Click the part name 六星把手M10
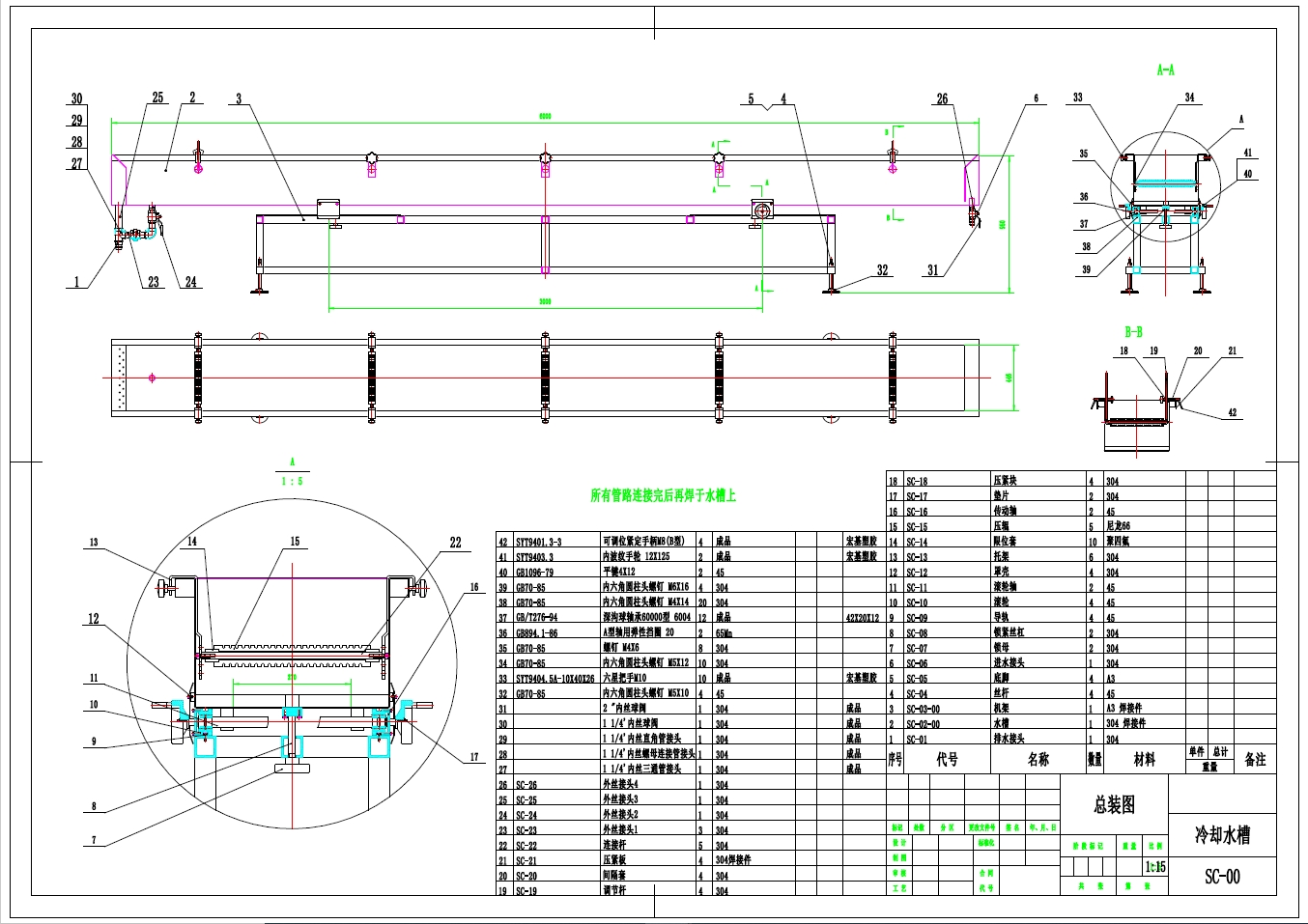This screenshot has height=924, width=1308. pos(624,679)
